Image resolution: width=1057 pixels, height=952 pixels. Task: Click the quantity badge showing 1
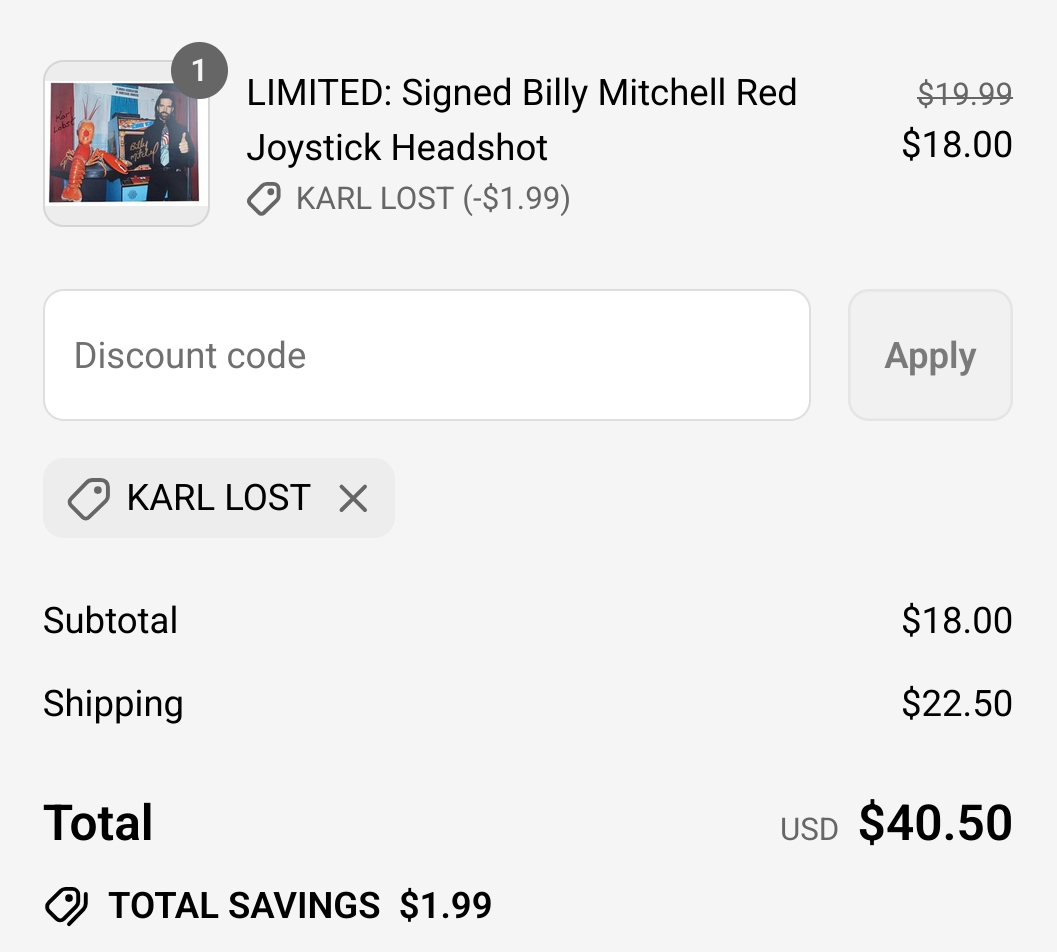tap(199, 70)
